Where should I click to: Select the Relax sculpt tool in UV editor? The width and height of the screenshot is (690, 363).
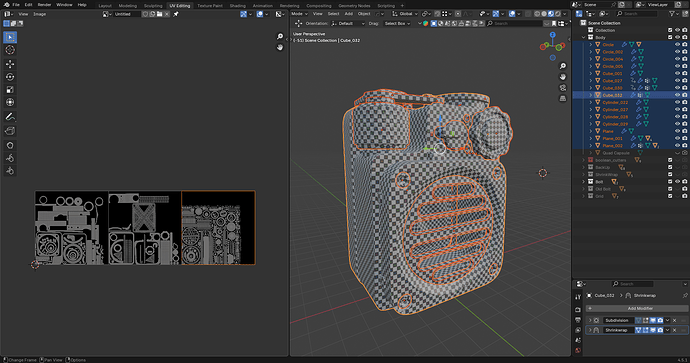(x=10, y=158)
